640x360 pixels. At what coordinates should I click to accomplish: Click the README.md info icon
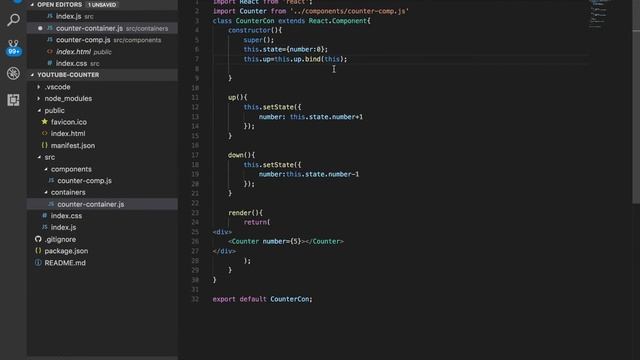(38, 262)
